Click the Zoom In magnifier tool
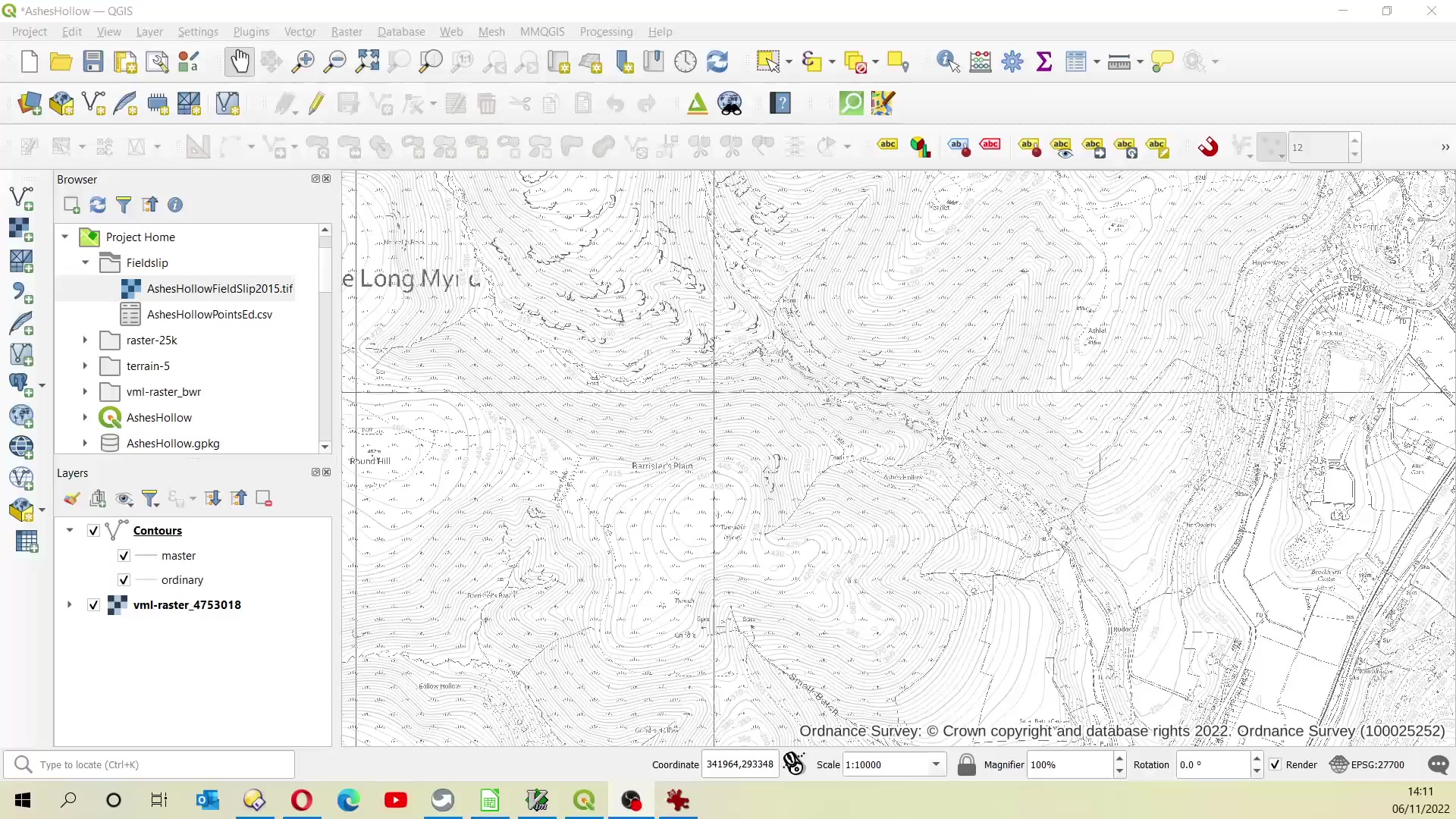 [303, 61]
